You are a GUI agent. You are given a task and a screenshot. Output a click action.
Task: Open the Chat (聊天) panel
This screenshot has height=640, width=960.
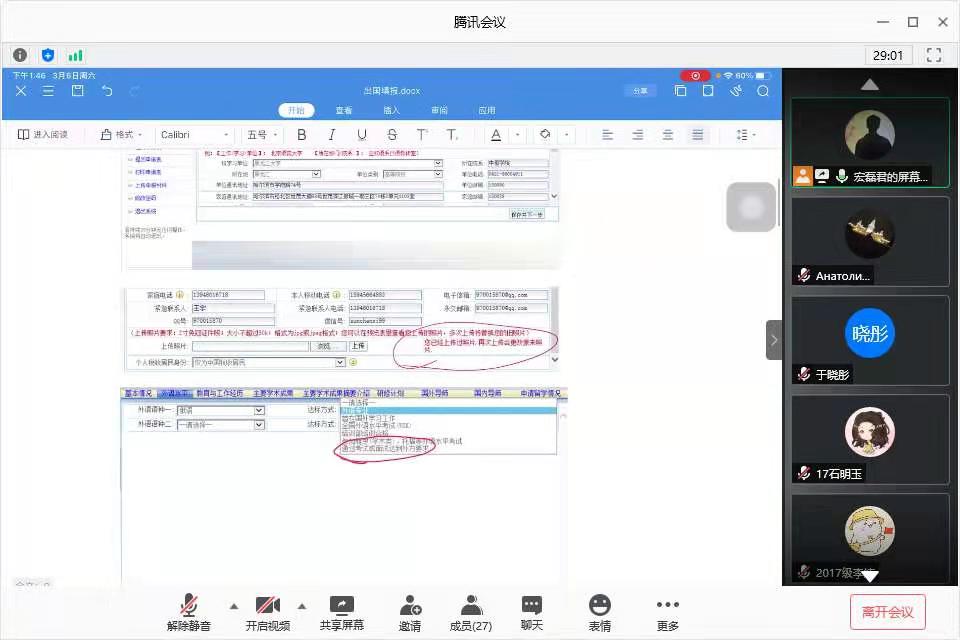[532, 612]
